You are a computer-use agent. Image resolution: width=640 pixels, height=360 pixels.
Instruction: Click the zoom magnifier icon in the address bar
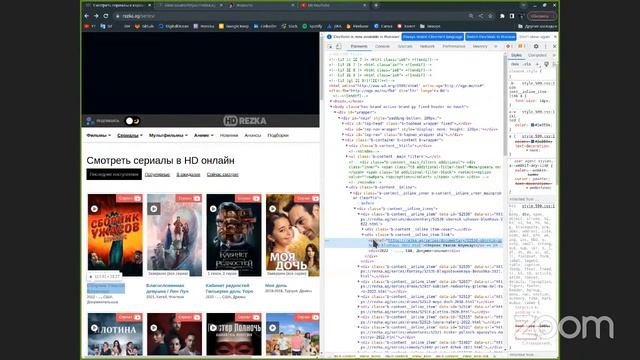(x=471, y=16)
